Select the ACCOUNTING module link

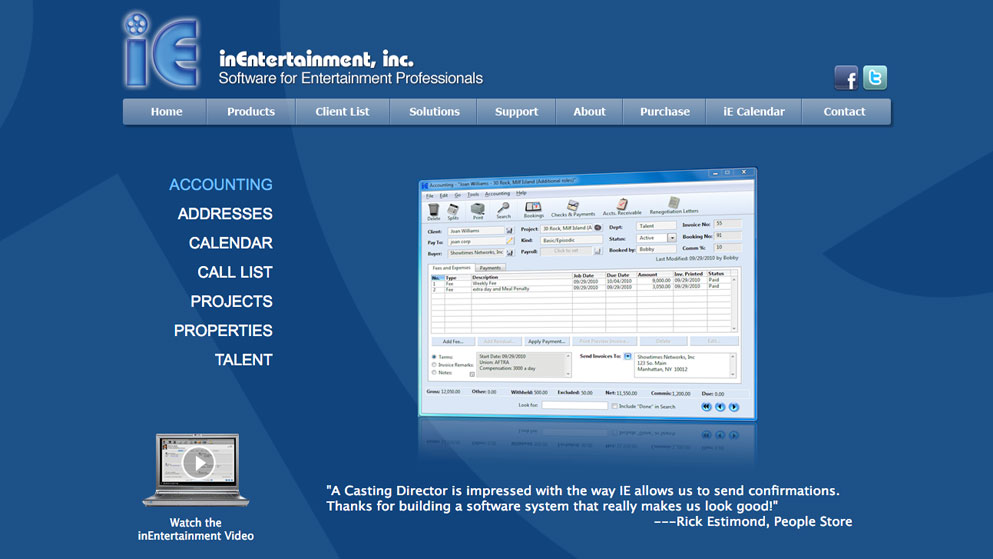pos(220,185)
